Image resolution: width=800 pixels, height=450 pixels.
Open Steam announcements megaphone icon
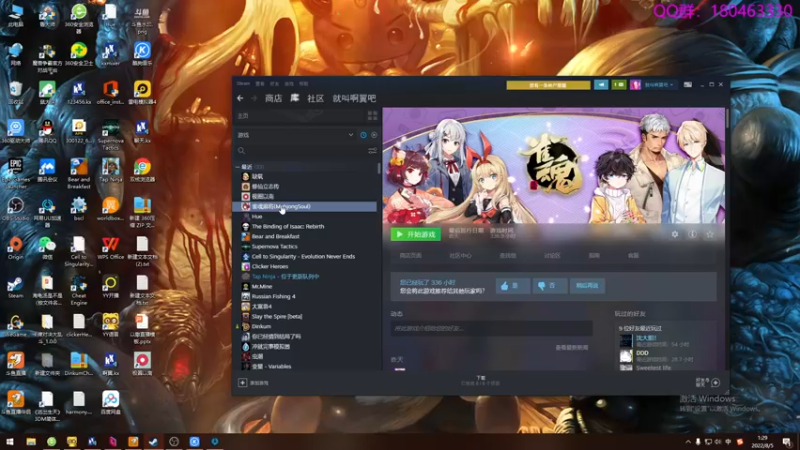pyautogui.click(x=601, y=85)
